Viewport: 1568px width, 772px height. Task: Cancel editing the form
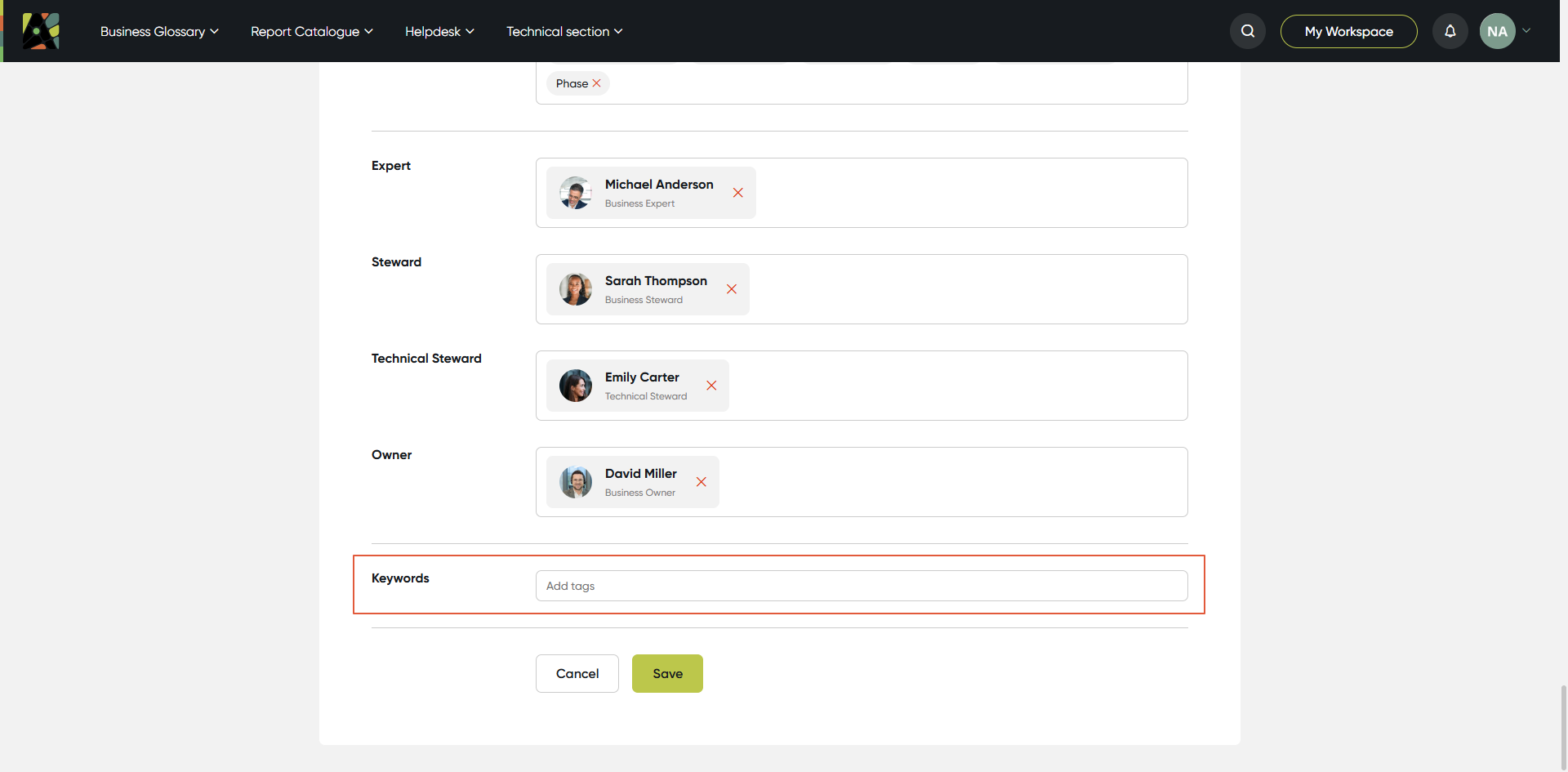click(577, 673)
